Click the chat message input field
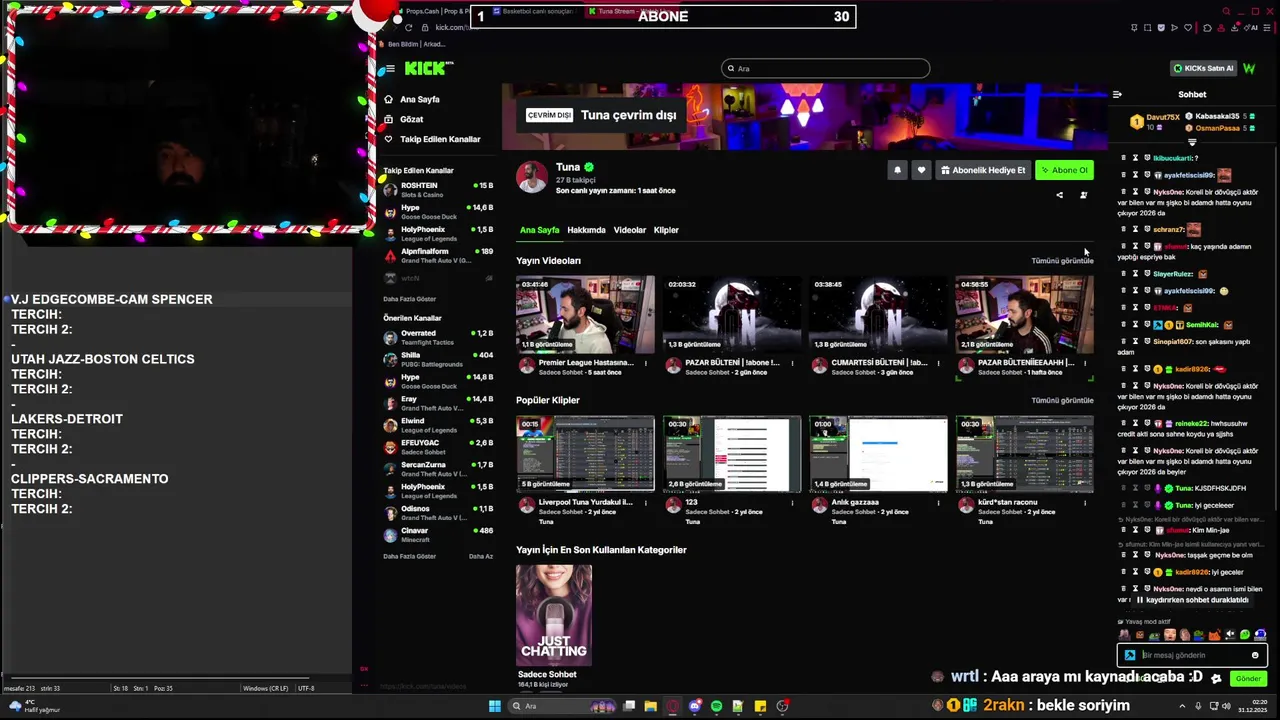The height and width of the screenshot is (720, 1280). click(x=1192, y=655)
